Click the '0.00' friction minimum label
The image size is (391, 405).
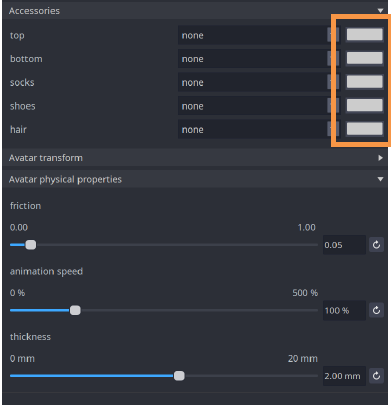pyautogui.click(x=19, y=228)
